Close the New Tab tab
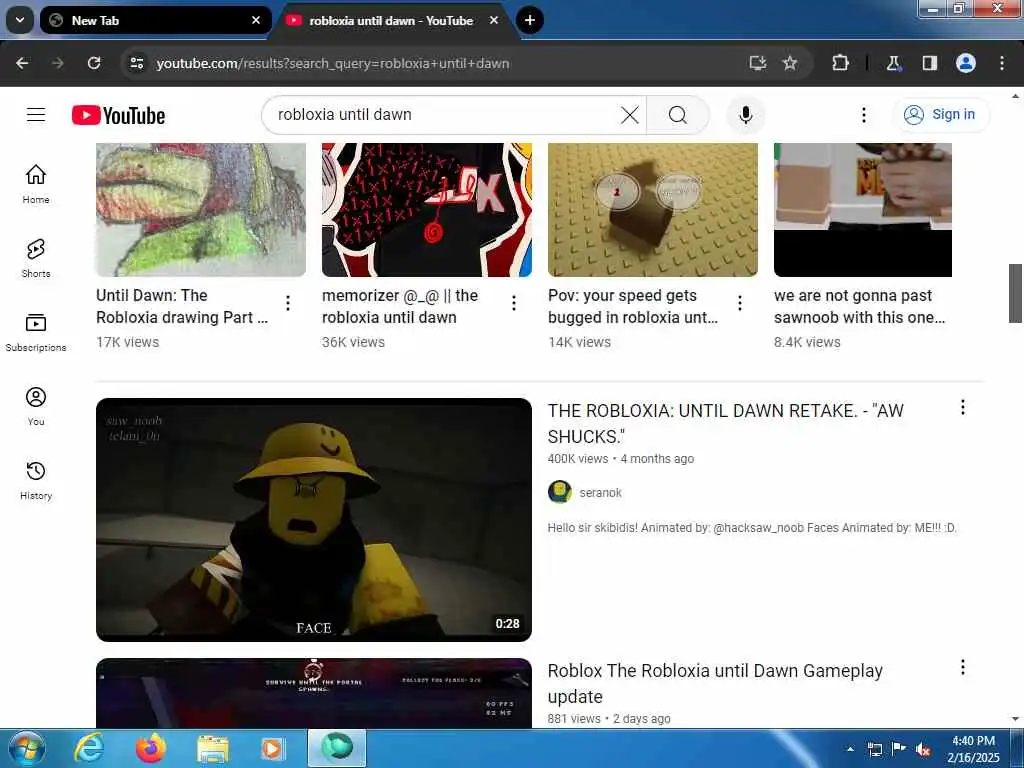The image size is (1024, 768). 256,20
